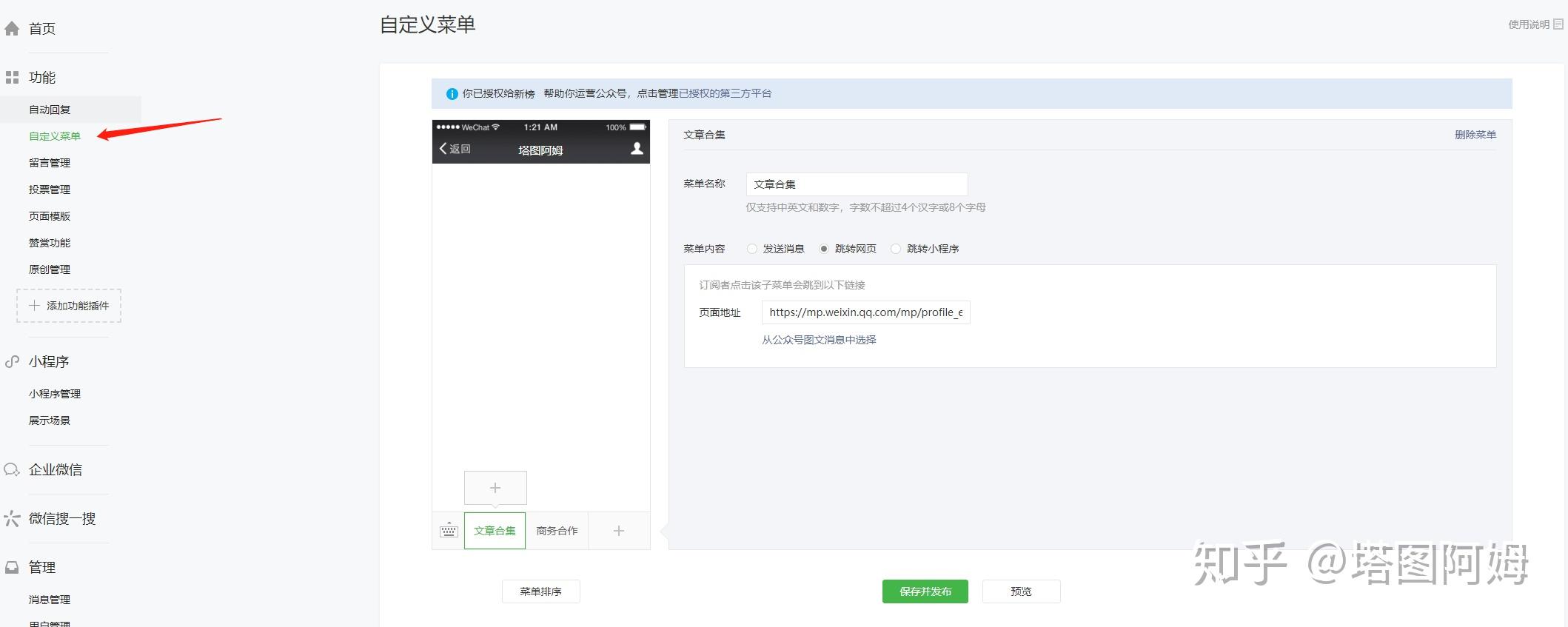Open 展示场景 in the sidebar

tap(50, 420)
